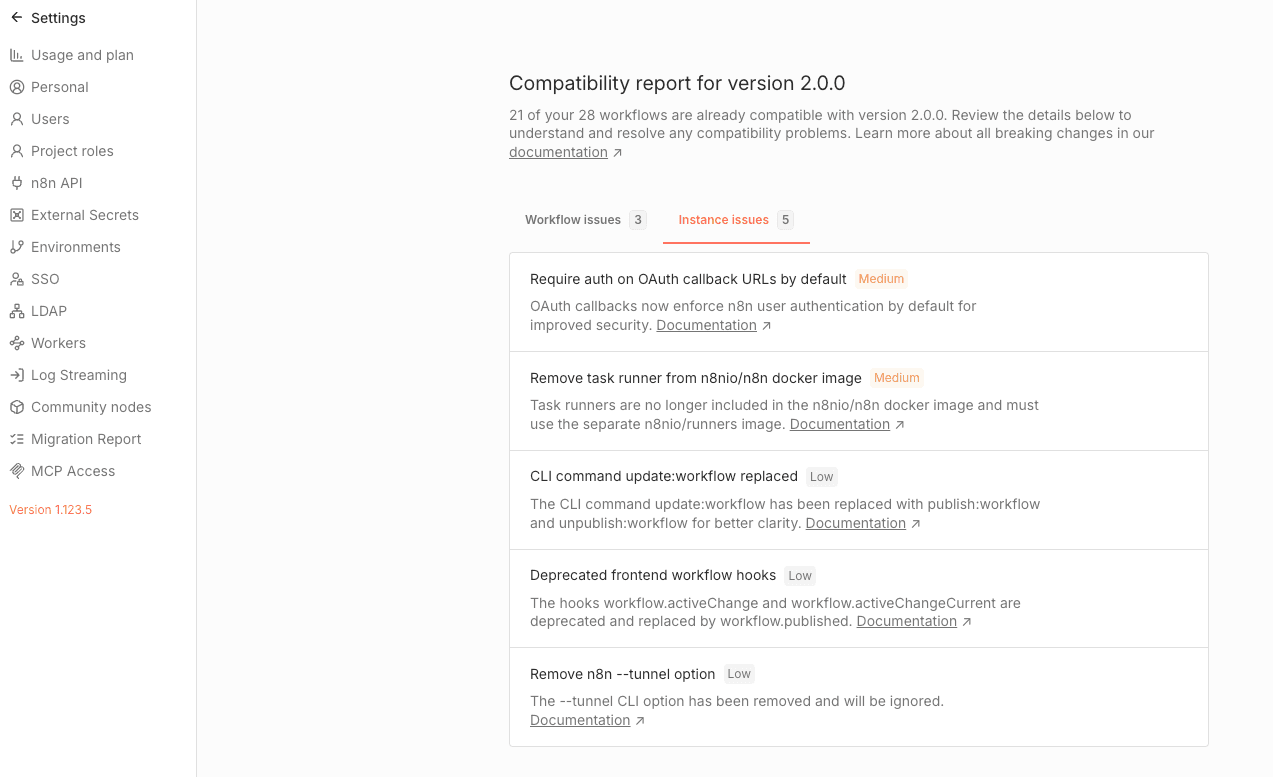
Task: Click the Version 1.123.5 label
Action: tap(50, 509)
